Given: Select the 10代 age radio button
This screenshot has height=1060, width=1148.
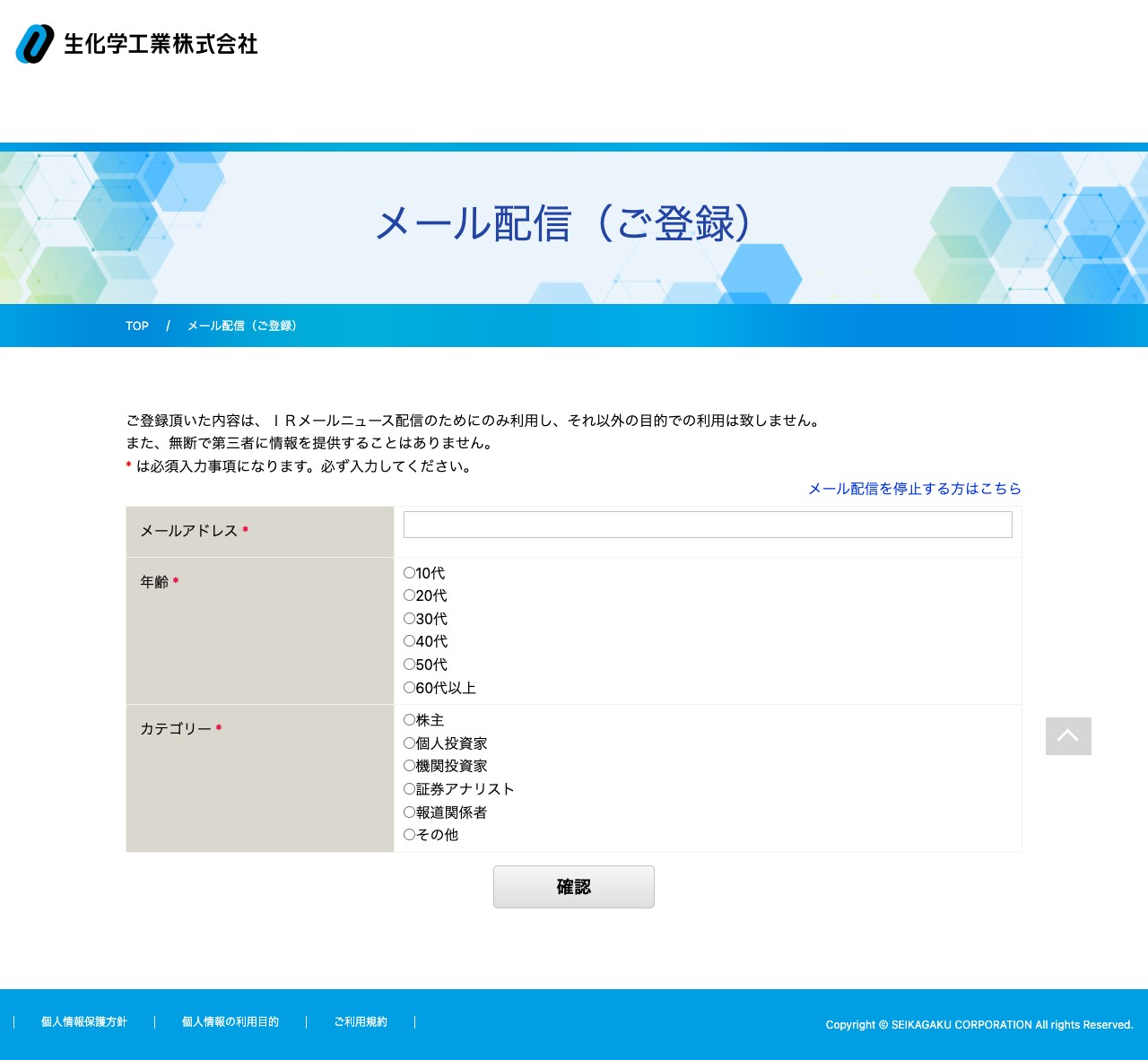Looking at the screenshot, I should click(x=409, y=573).
